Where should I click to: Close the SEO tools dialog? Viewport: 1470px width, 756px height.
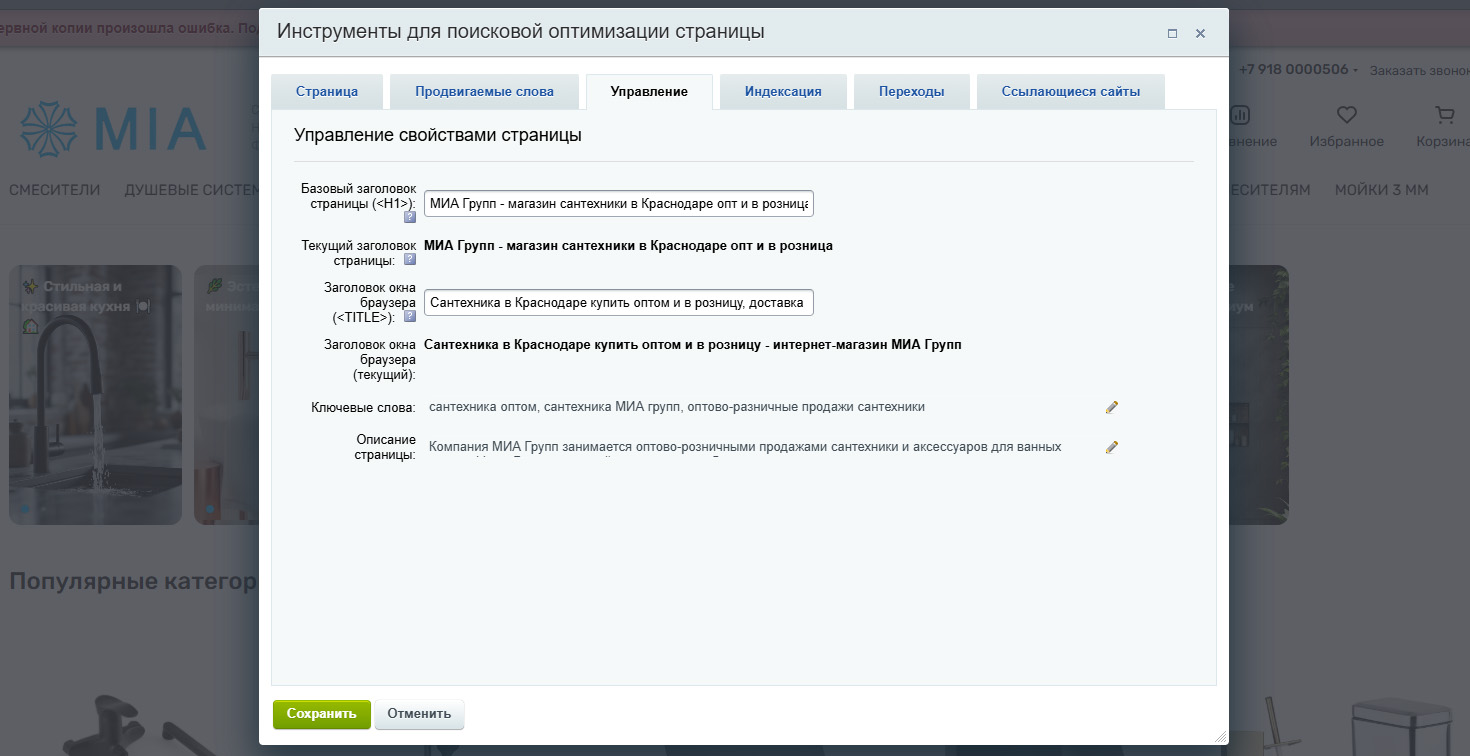point(1200,33)
